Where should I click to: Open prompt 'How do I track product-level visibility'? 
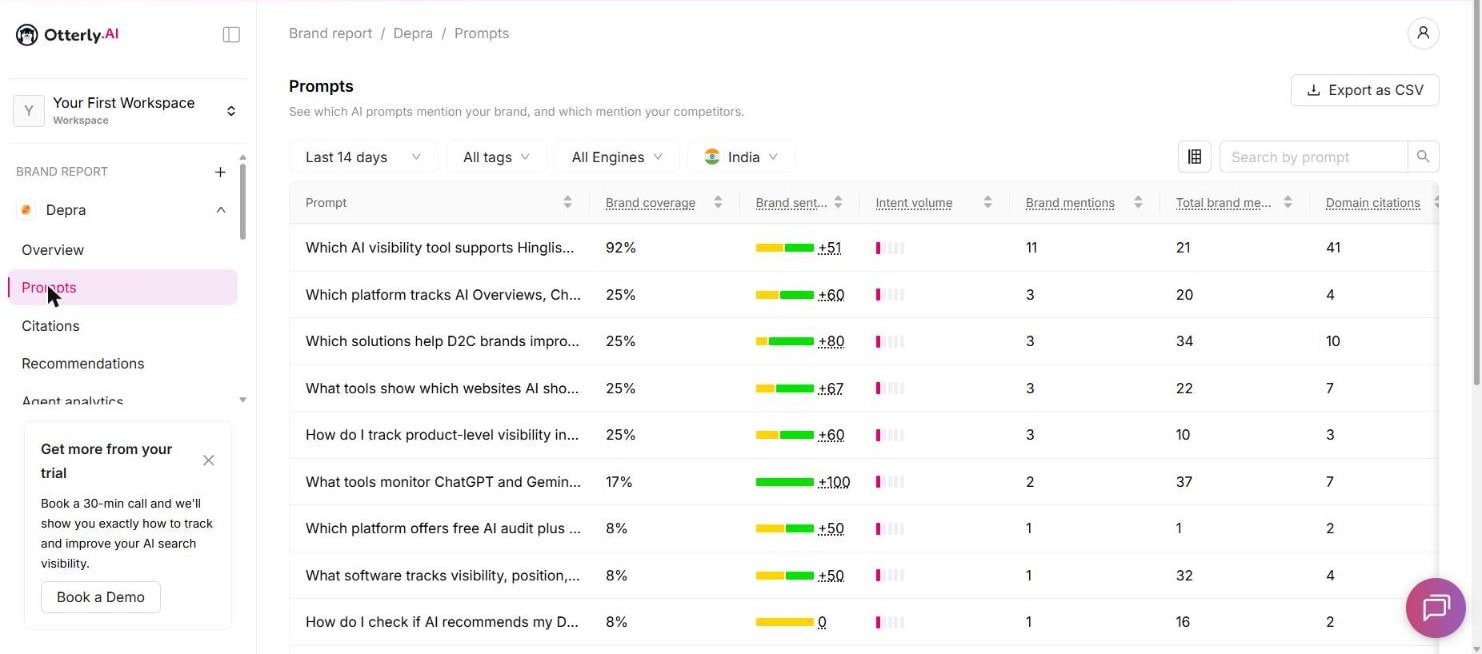click(x=442, y=435)
